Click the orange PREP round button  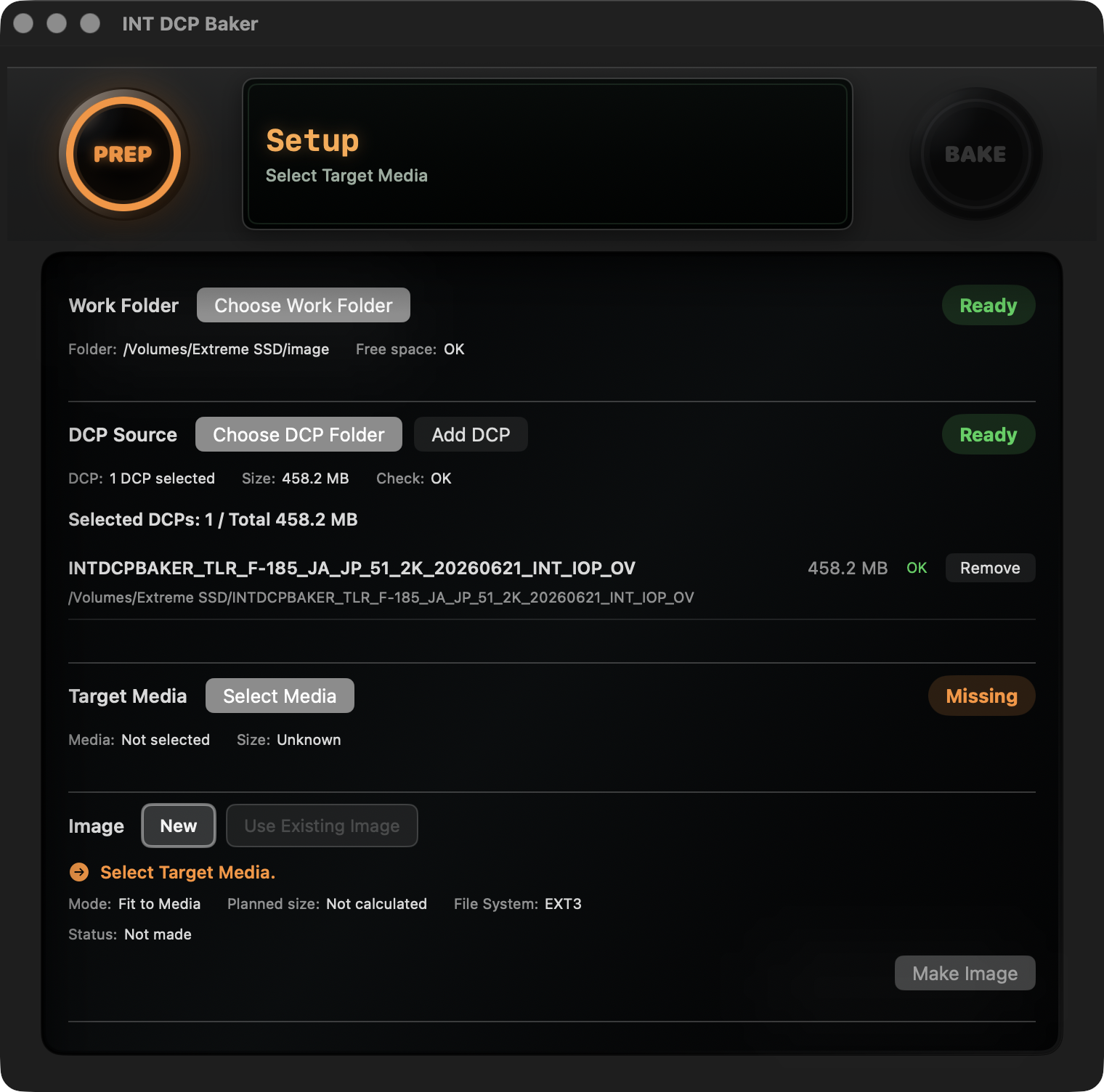(123, 154)
